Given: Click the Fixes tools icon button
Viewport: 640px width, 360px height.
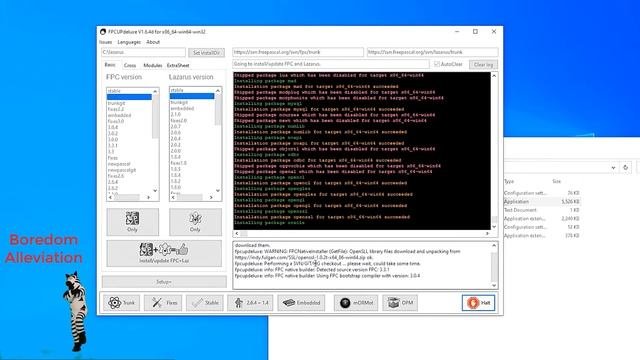Looking at the screenshot, I should click(x=163, y=303).
